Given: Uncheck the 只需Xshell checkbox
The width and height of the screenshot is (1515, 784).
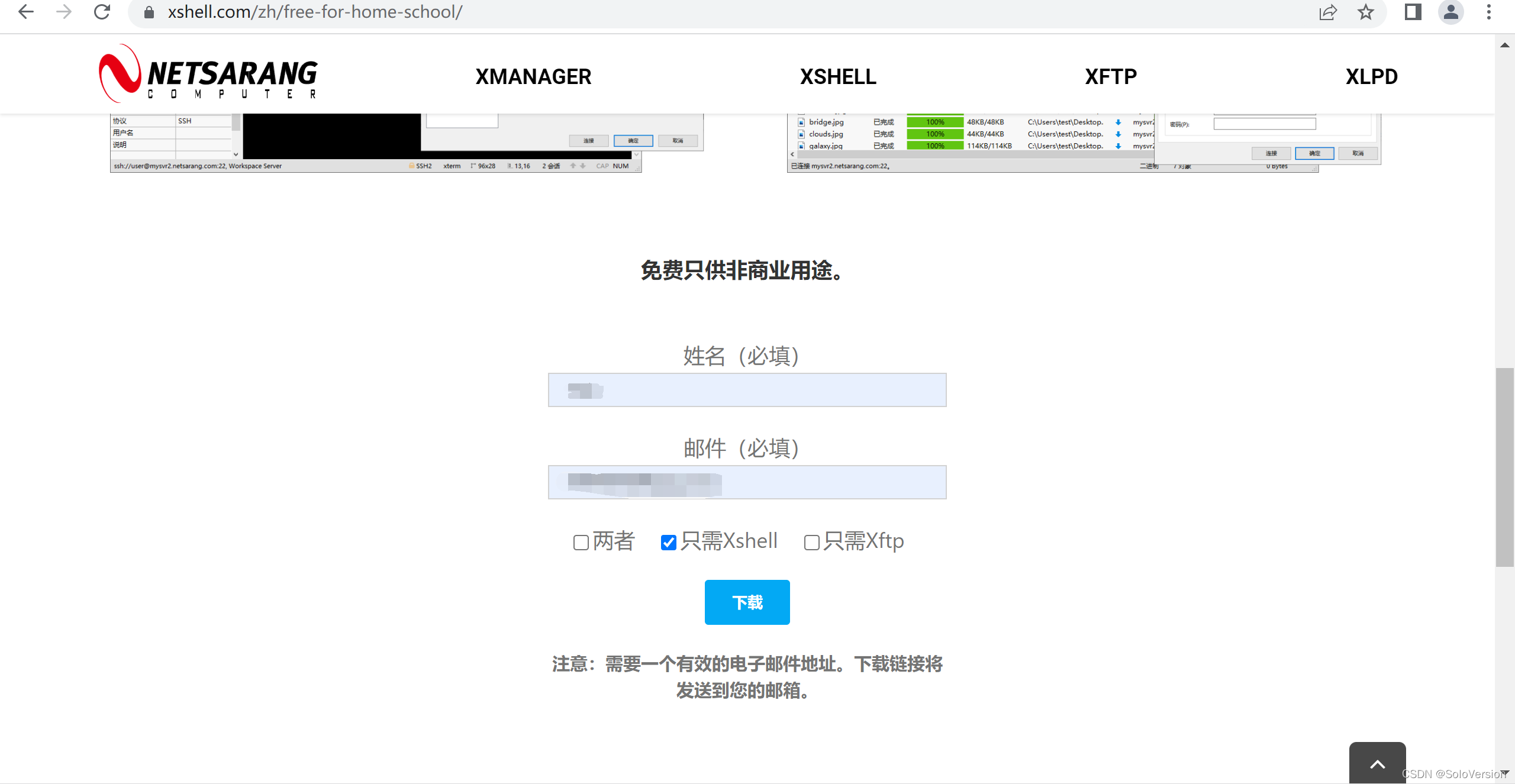Looking at the screenshot, I should [668, 542].
